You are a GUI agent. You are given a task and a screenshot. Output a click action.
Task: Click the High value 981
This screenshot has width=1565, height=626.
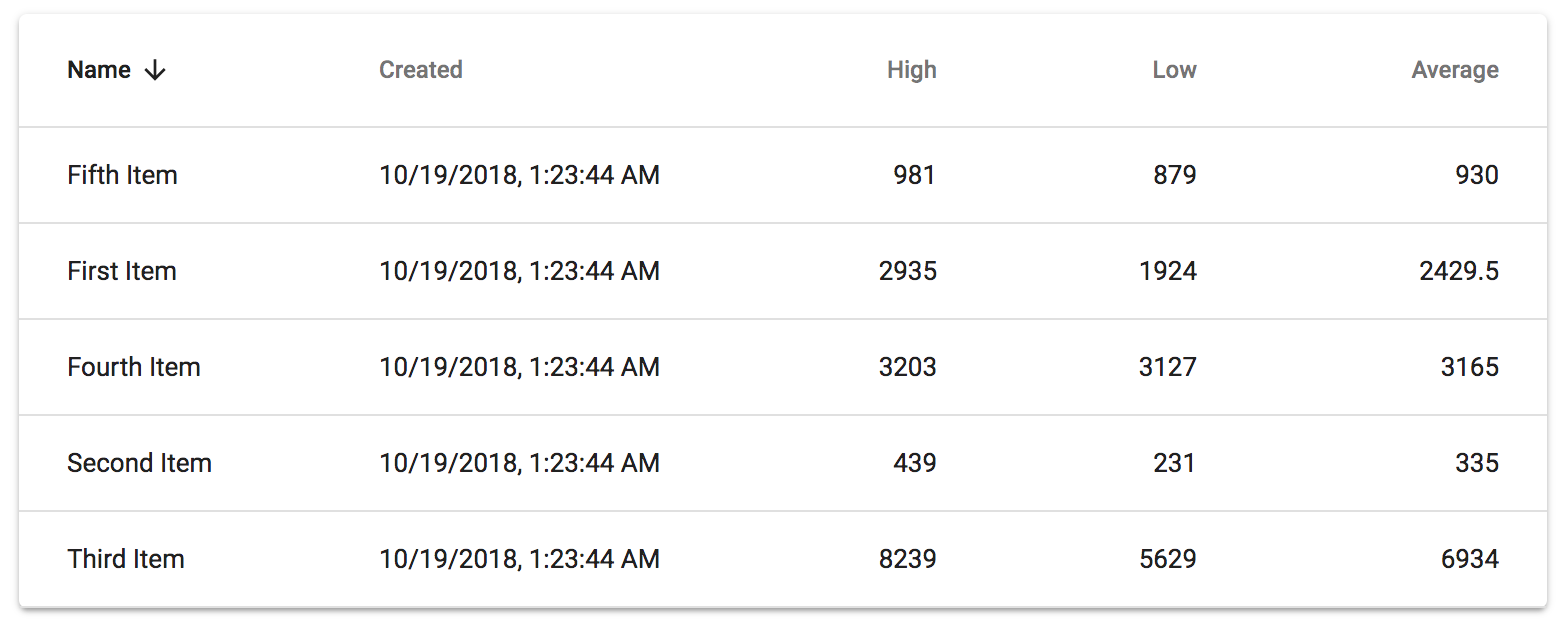point(914,175)
